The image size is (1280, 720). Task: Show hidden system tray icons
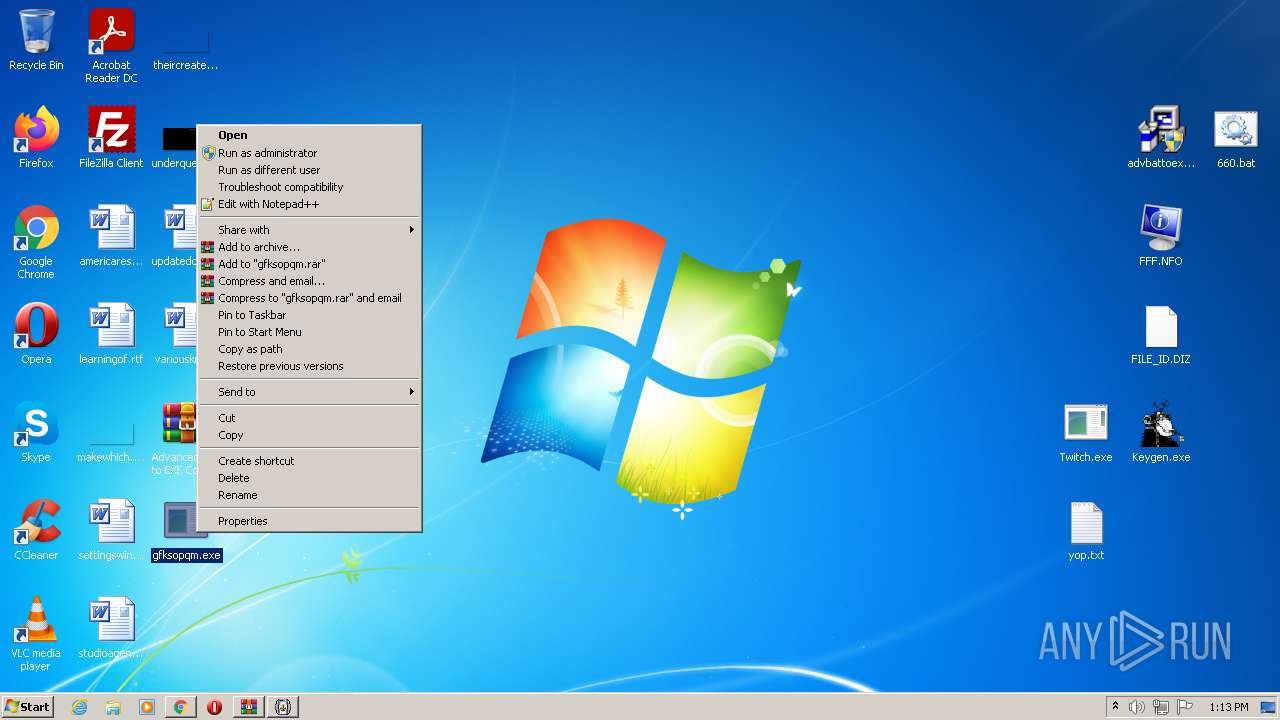point(1115,707)
